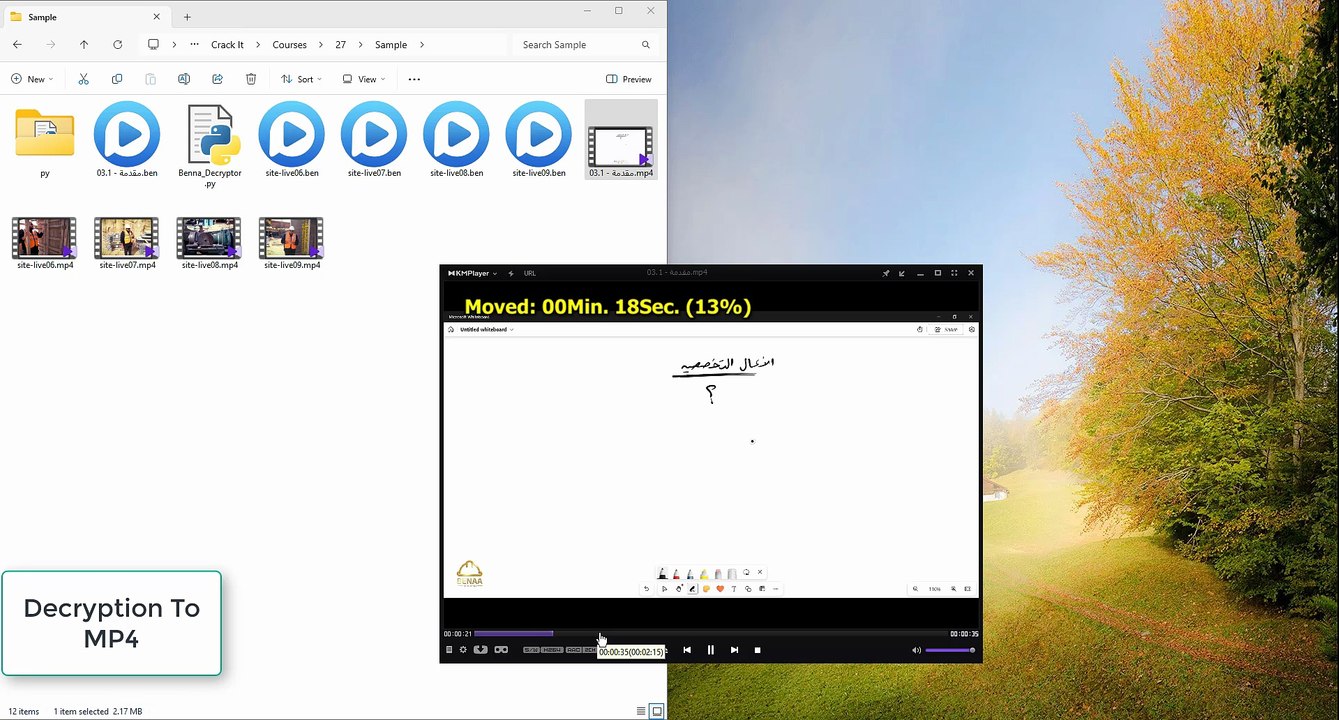Click the KMPlayer lightning bolt icon
This screenshot has width=1339, height=720.
point(511,273)
